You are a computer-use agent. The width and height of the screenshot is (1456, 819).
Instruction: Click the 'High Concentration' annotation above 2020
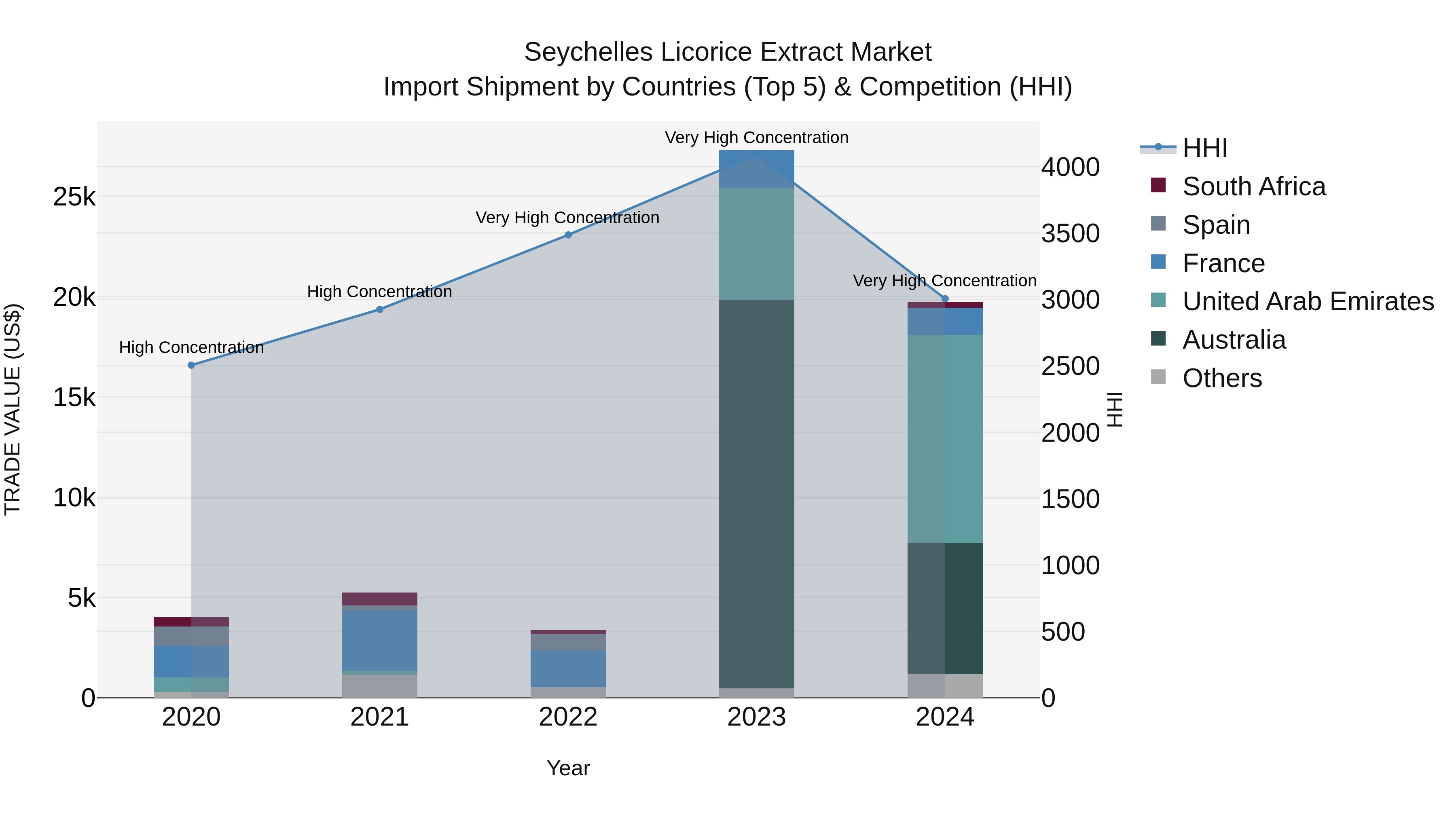click(191, 347)
